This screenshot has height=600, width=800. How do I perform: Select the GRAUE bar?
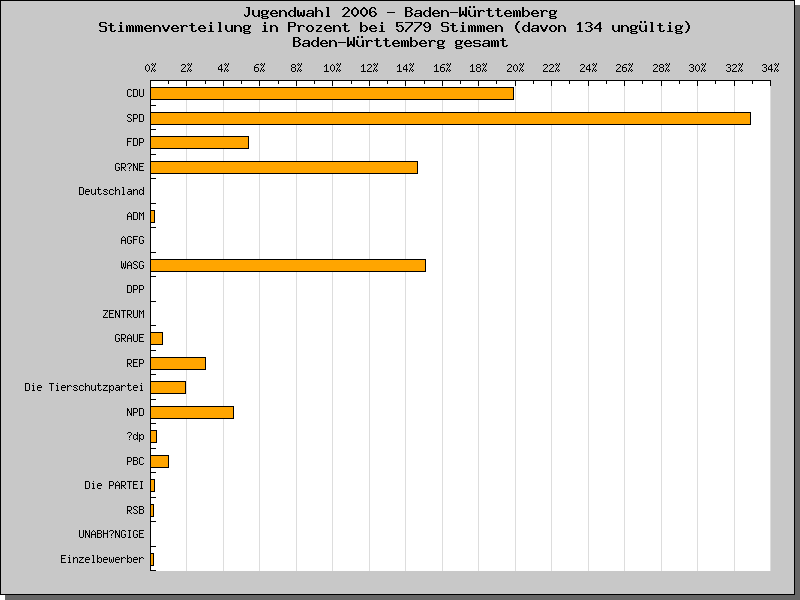tap(157, 338)
